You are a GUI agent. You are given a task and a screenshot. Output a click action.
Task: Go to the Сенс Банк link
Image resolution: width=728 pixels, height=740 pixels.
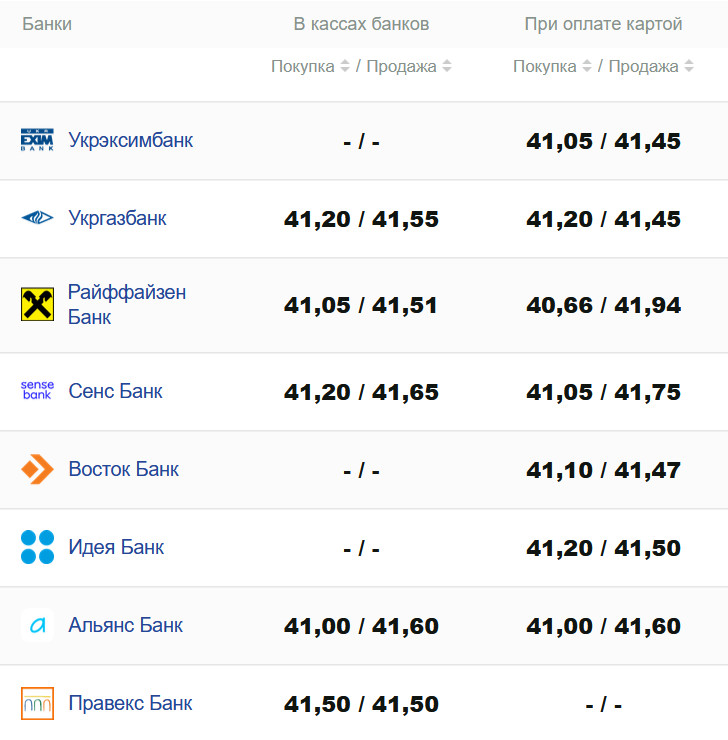pyautogui.click(x=115, y=391)
